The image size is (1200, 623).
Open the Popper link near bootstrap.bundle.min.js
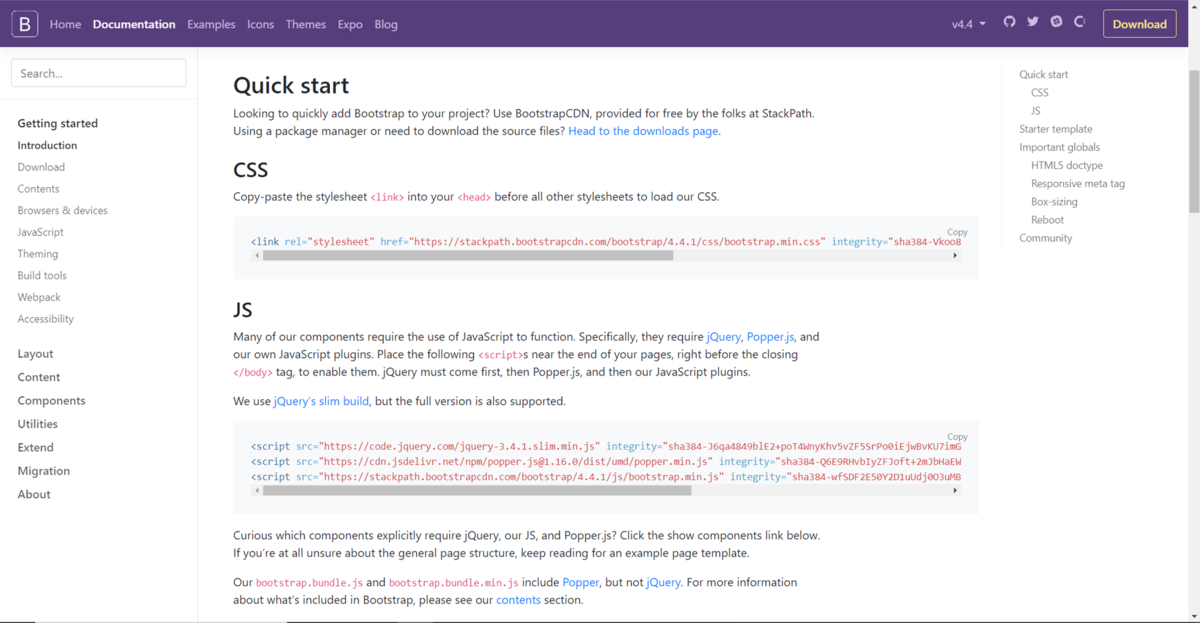click(581, 582)
